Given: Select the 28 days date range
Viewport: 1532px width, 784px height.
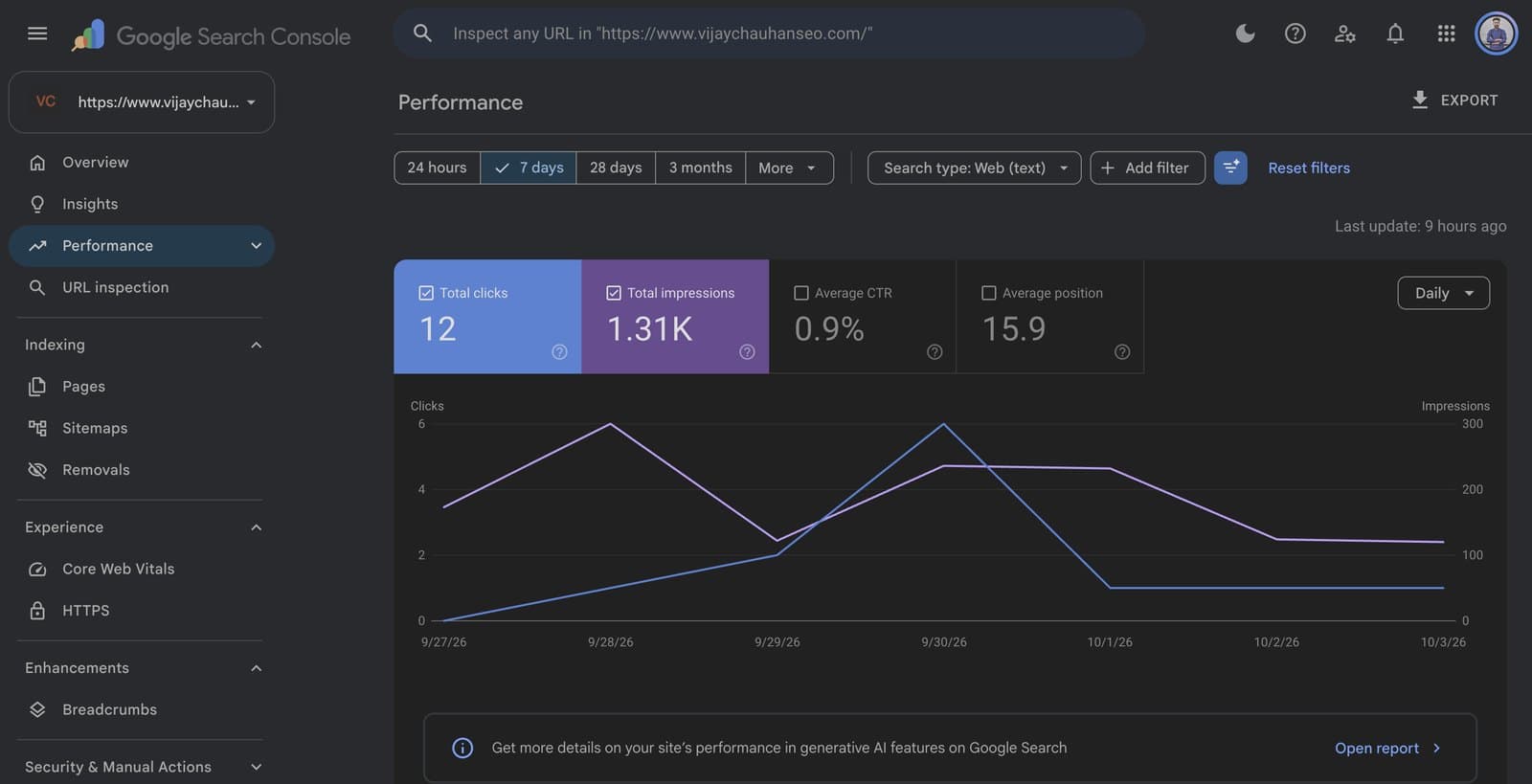Looking at the screenshot, I should pyautogui.click(x=616, y=168).
